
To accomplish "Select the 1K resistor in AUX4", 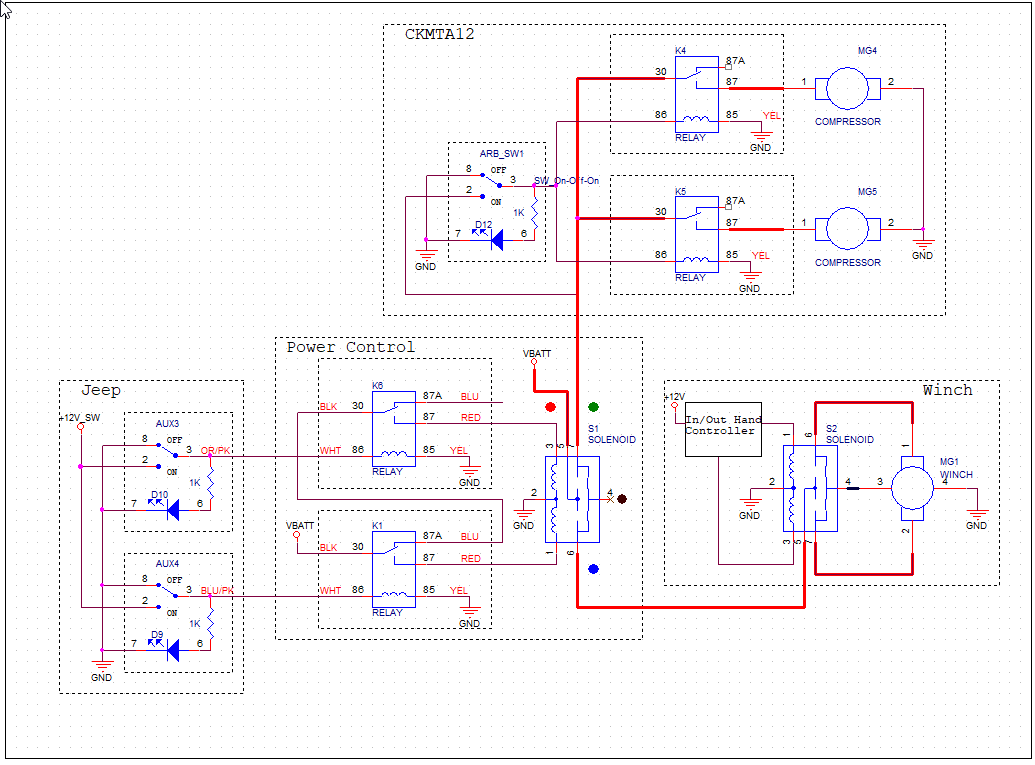I will click(x=211, y=624).
